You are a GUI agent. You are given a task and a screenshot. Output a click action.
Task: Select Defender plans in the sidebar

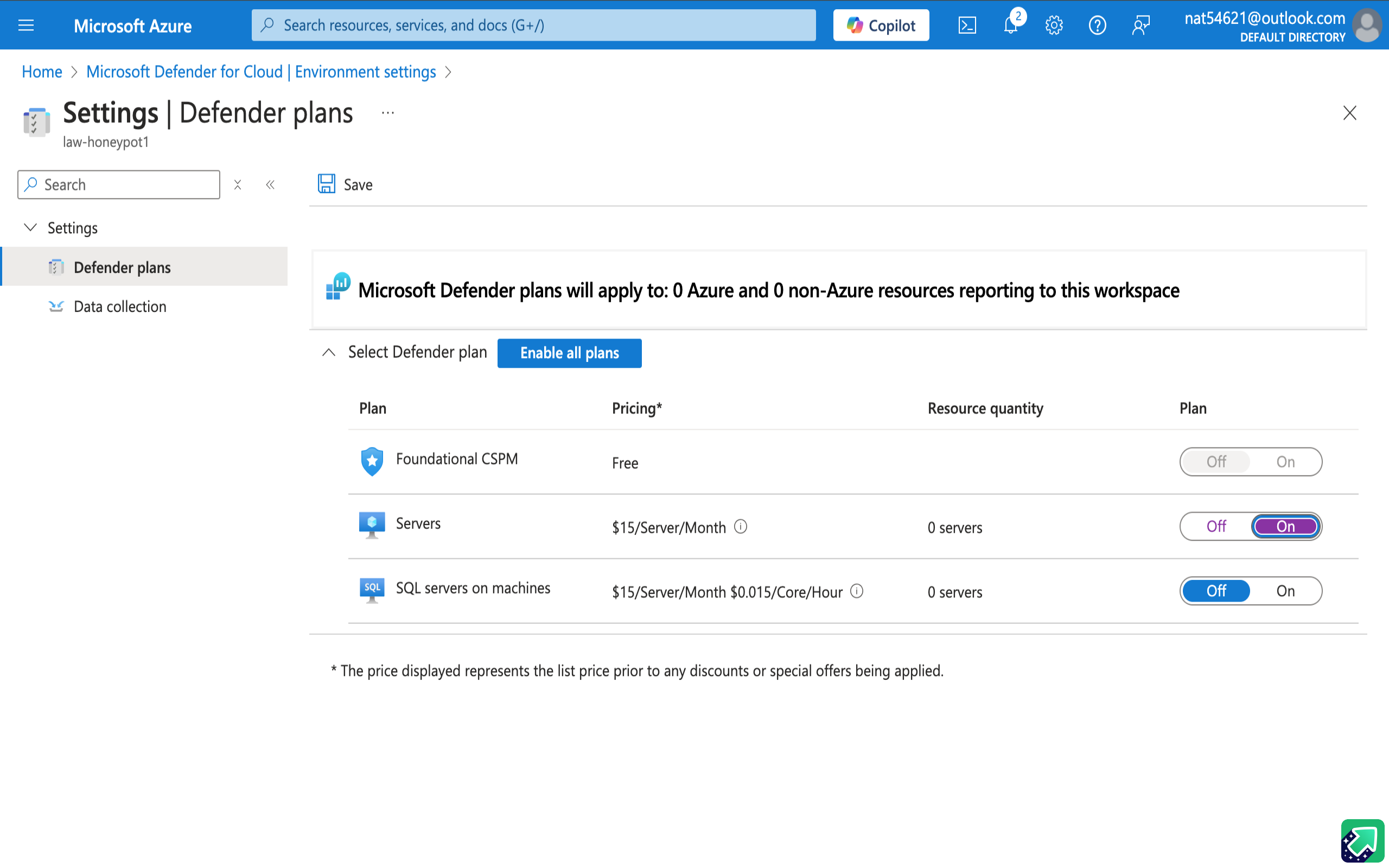point(122,267)
